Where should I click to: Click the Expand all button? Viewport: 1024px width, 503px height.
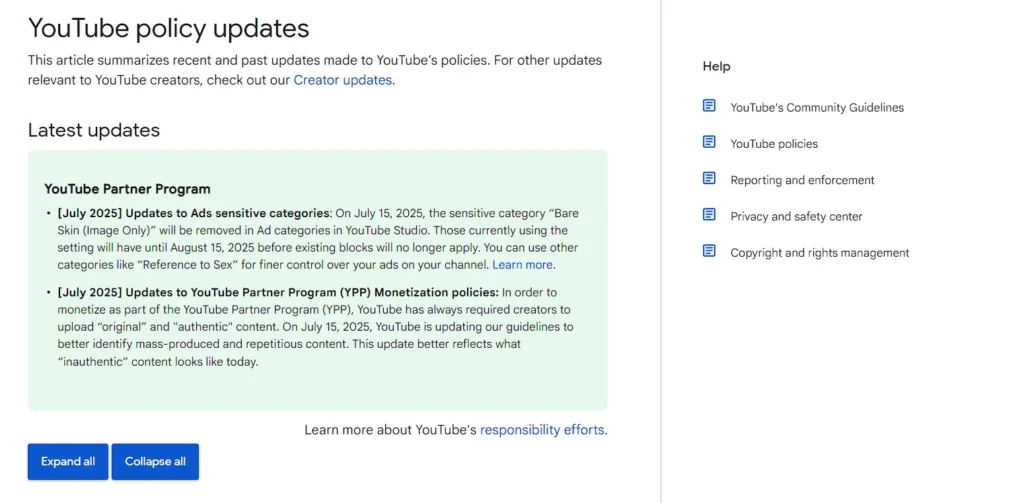click(68, 462)
